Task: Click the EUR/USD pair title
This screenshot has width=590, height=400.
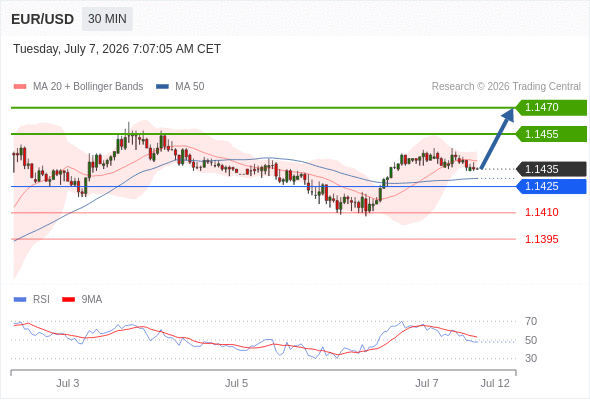Action: pyautogui.click(x=43, y=19)
